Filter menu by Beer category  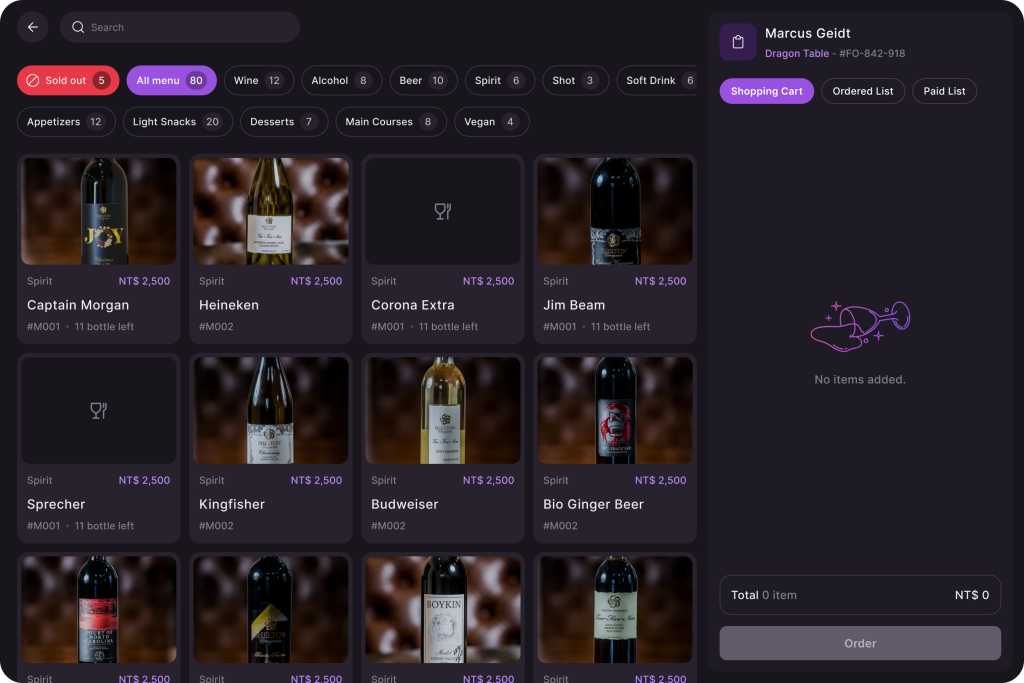click(423, 80)
